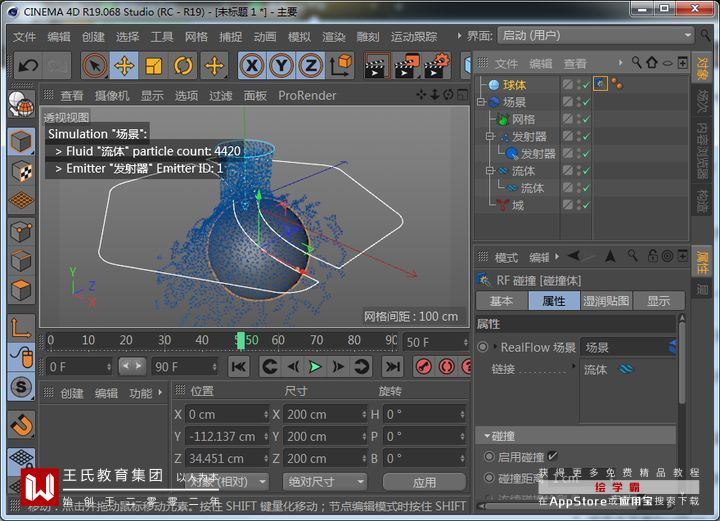Screen dimensions: 720x521
Task: Collapse the 发射器 parent tree node
Action: [x=490, y=136]
